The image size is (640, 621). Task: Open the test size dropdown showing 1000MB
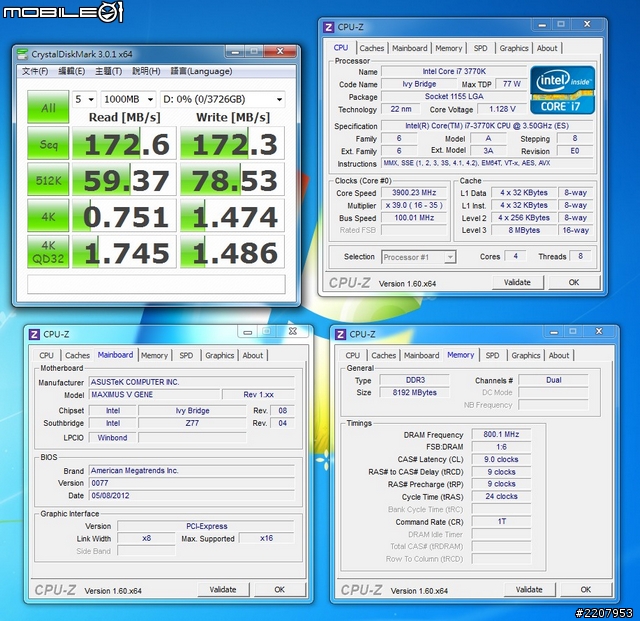[x=129, y=99]
